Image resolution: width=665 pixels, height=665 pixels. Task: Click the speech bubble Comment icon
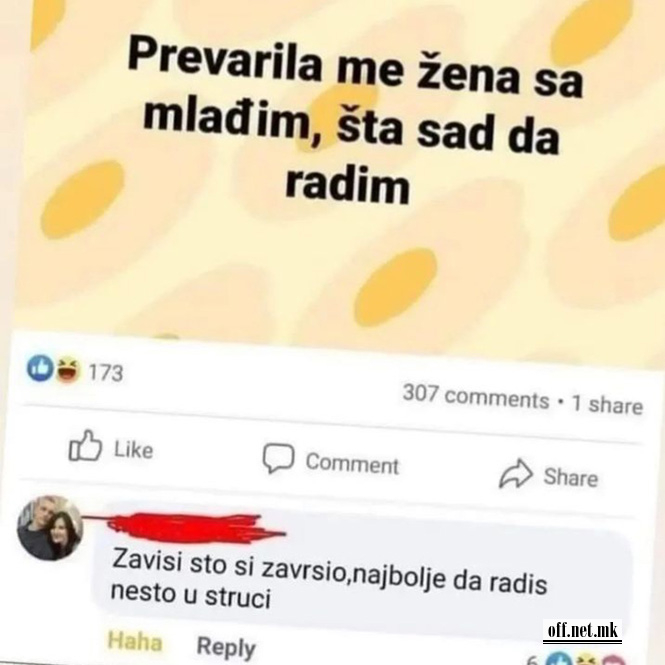pyautogui.click(x=278, y=458)
